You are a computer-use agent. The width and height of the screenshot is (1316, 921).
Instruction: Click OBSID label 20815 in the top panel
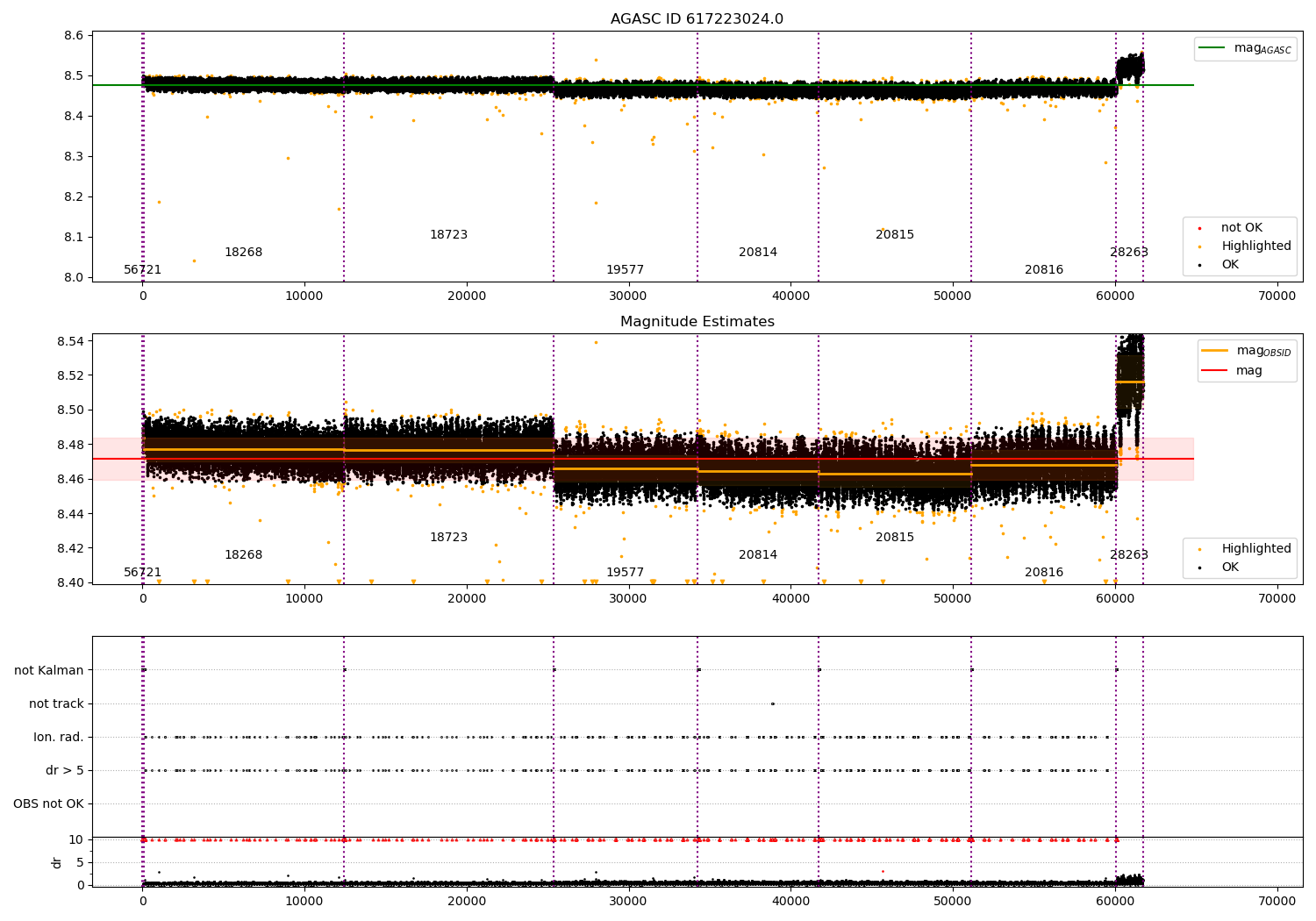pos(895,235)
